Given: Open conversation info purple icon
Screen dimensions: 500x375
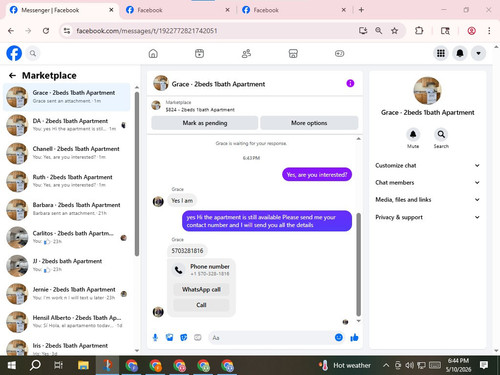Looking at the screenshot, I should click(x=350, y=83).
